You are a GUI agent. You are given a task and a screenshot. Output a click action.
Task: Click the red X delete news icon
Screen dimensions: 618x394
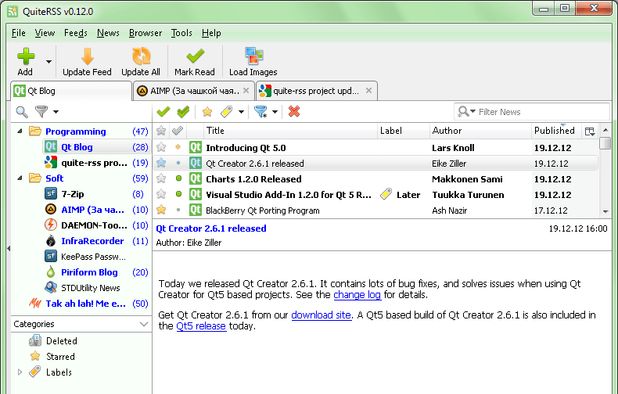(x=294, y=112)
